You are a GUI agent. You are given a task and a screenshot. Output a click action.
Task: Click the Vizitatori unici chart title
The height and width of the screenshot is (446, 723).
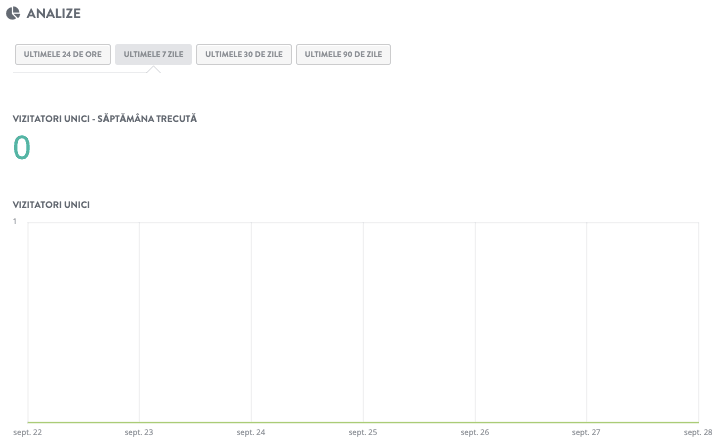click(x=51, y=204)
